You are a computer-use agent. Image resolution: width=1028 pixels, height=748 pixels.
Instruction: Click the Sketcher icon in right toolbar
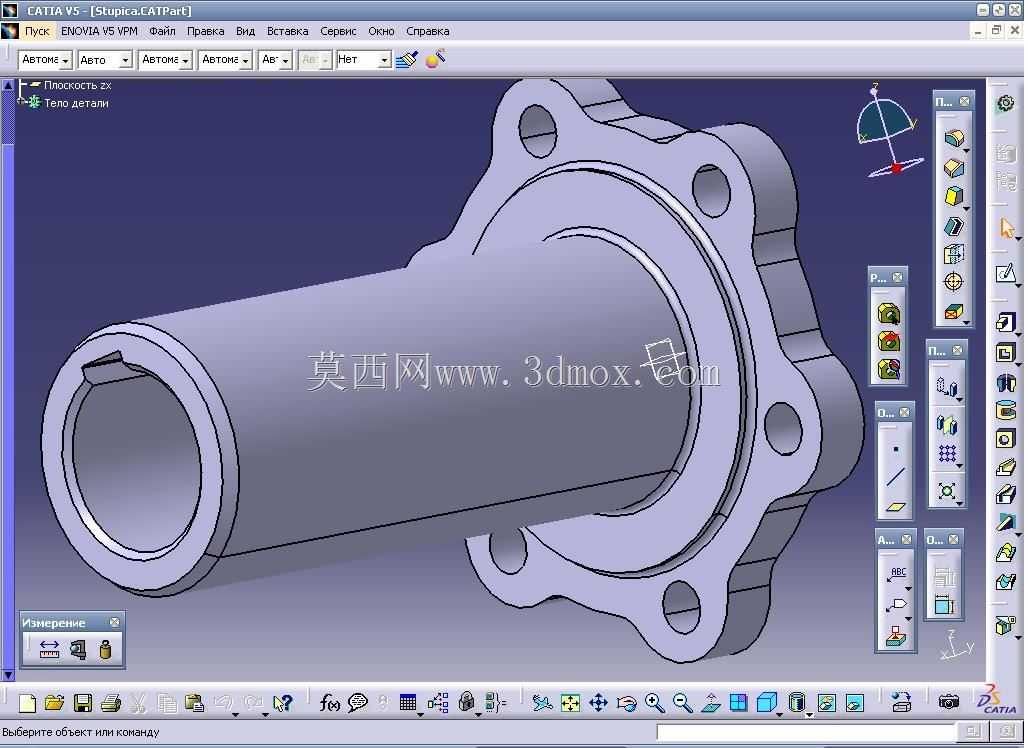click(1006, 273)
